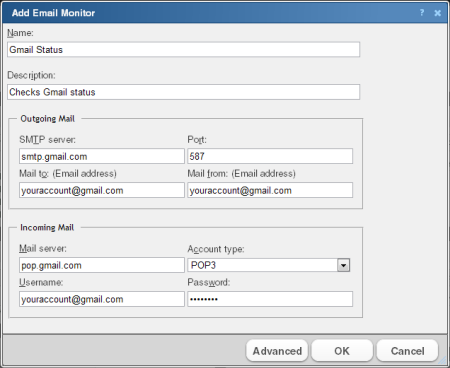Focus the Password field
Image resolution: width=450 pixels, height=368 pixels.
click(x=270, y=299)
